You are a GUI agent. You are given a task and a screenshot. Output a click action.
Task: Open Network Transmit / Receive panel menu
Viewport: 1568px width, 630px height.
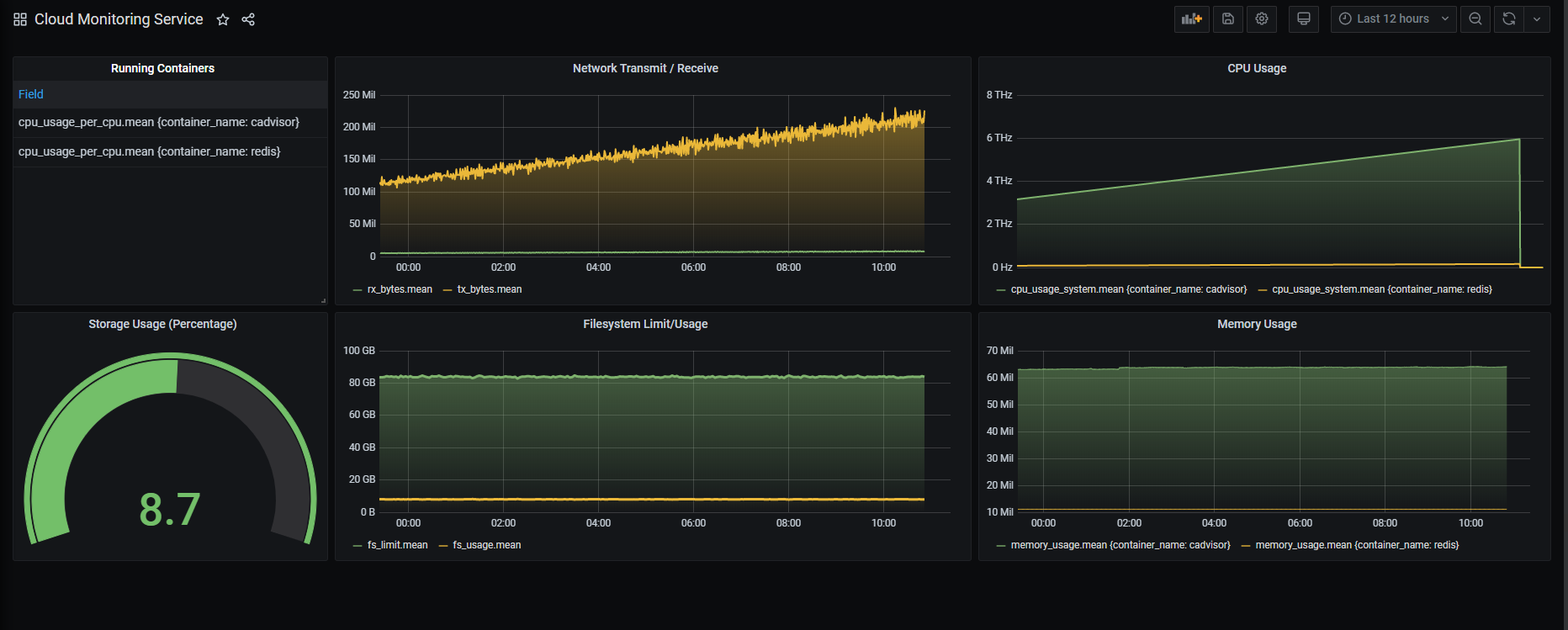645,68
